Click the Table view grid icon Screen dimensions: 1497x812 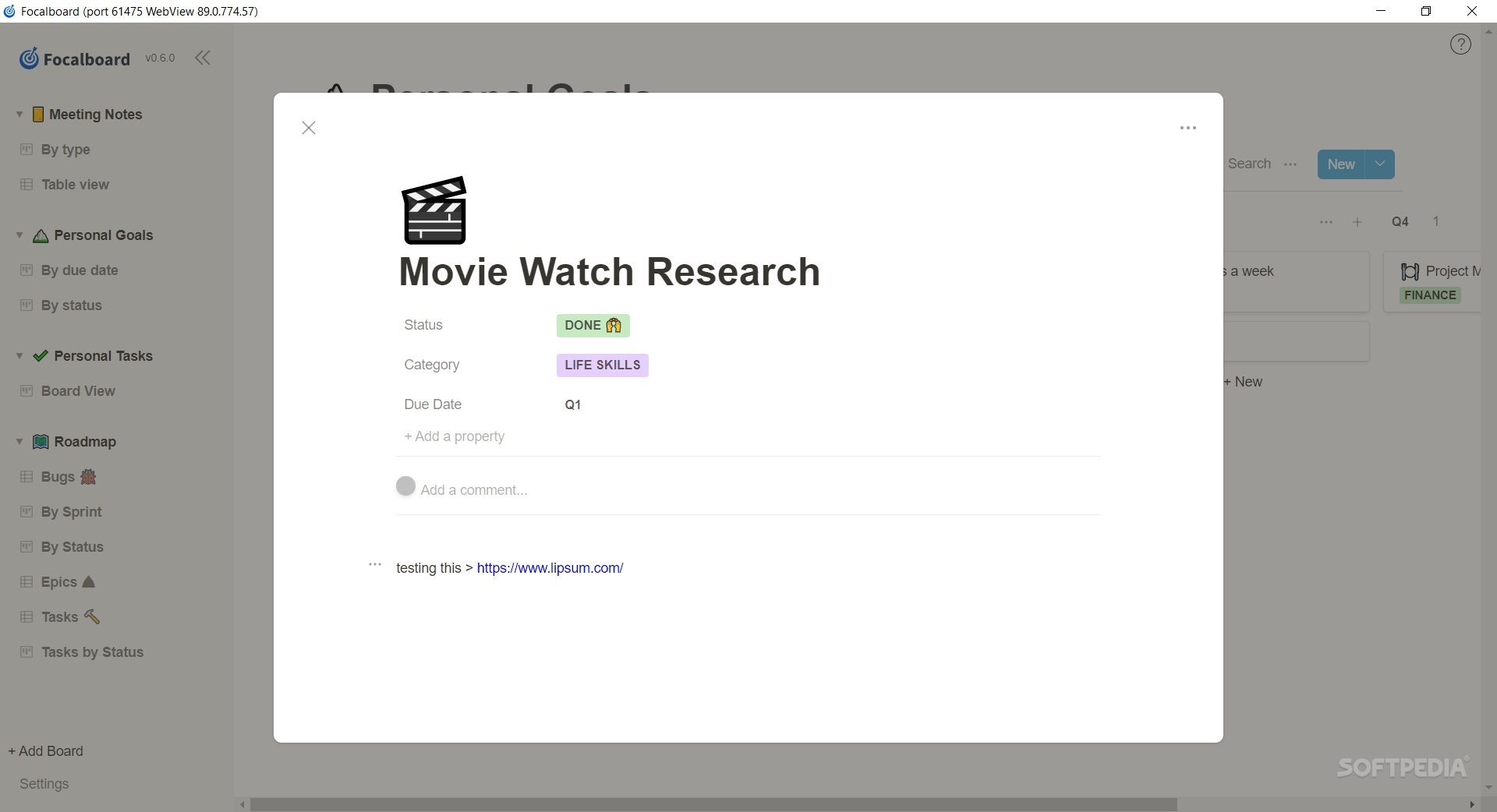pyautogui.click(x=27, y=184)
